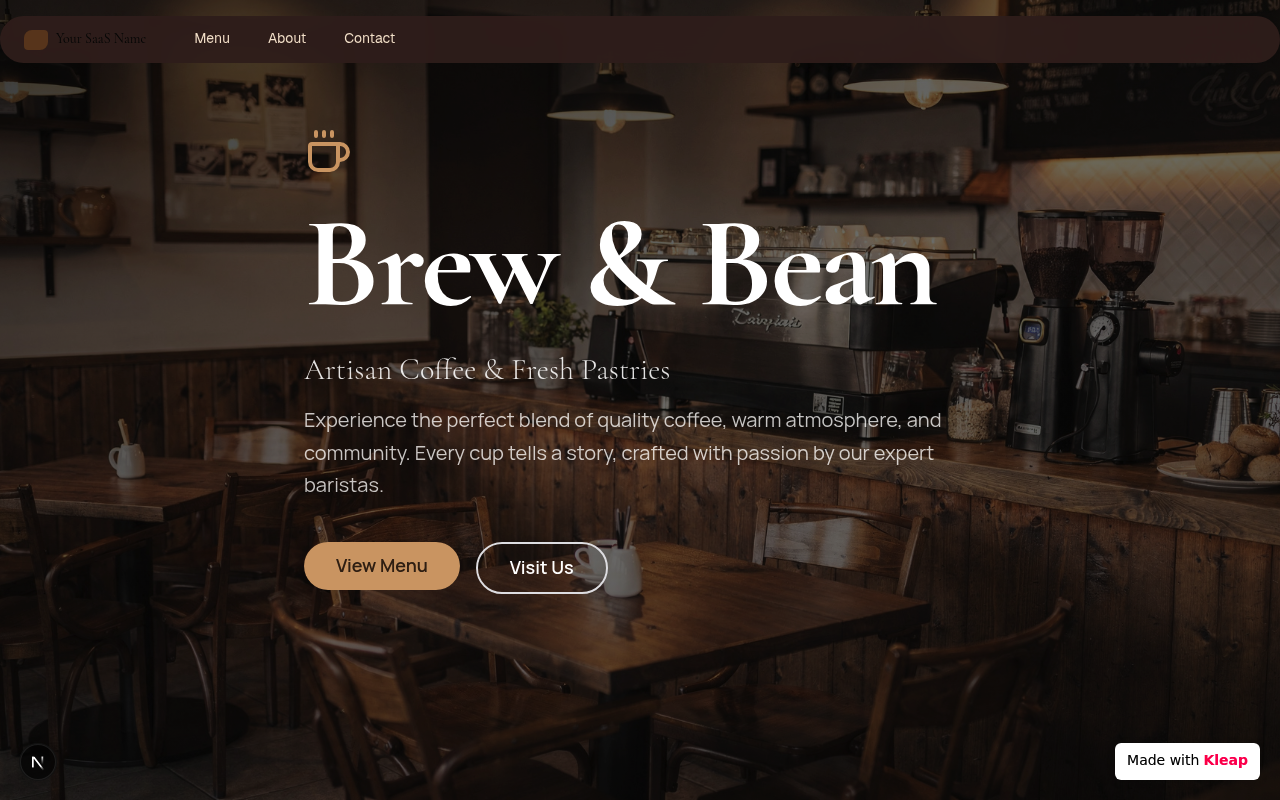Click the View Menu button
Screen dimensions: 1280x800
click(382, 566)
